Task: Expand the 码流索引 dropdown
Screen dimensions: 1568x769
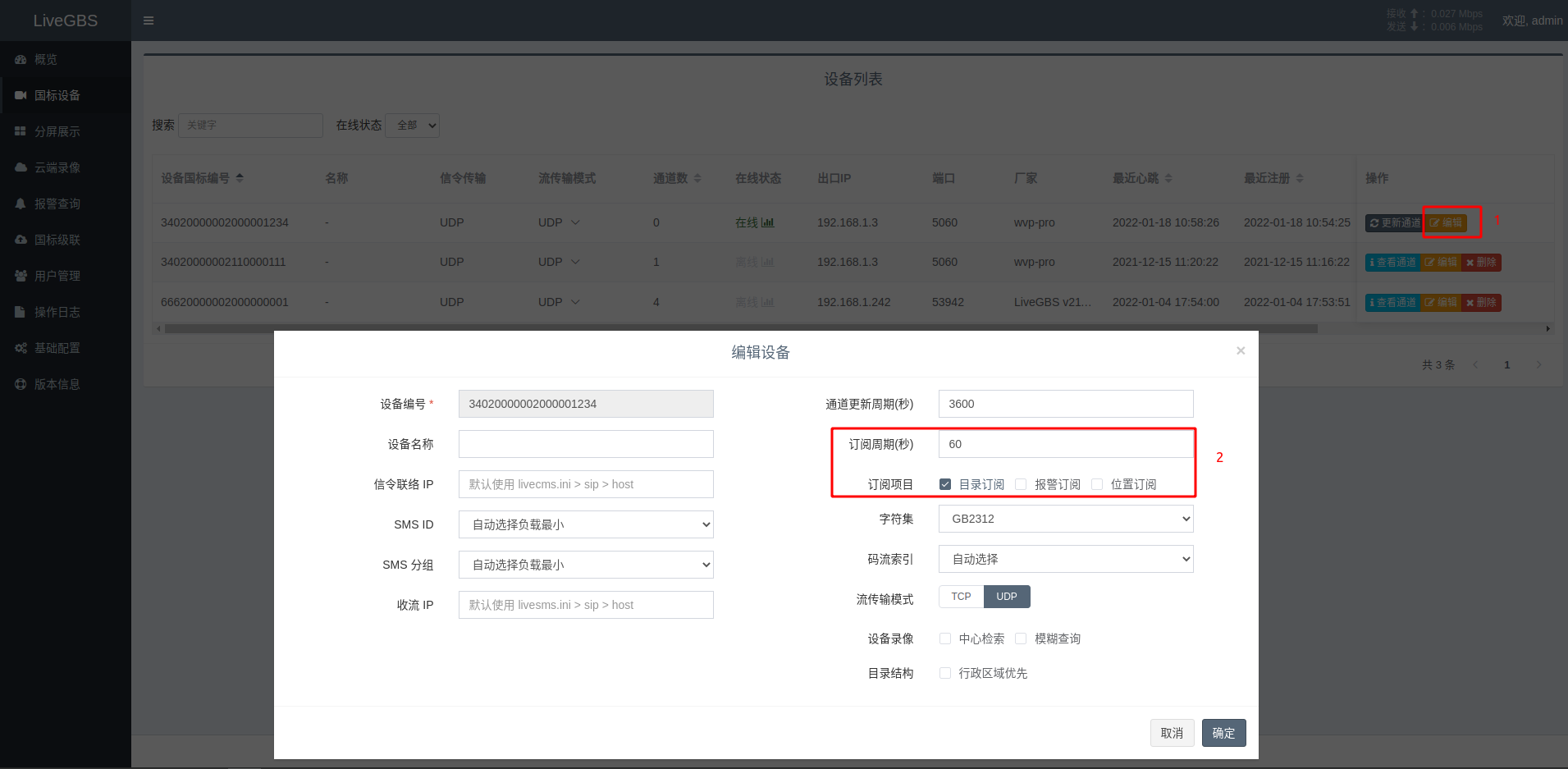Action: pyautogui.click(x=1065, y=559)
